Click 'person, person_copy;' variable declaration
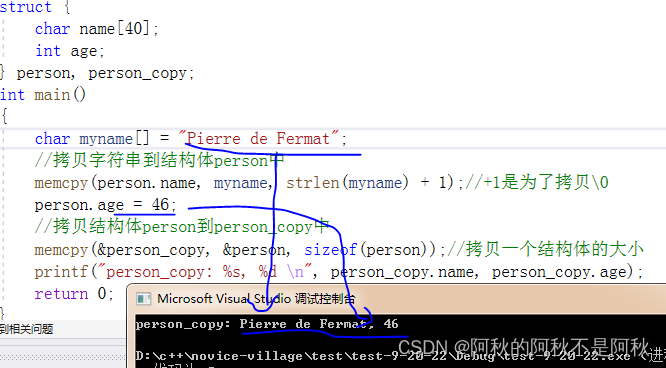This screenshot has height=368, width=666. (x=105, y=73)
